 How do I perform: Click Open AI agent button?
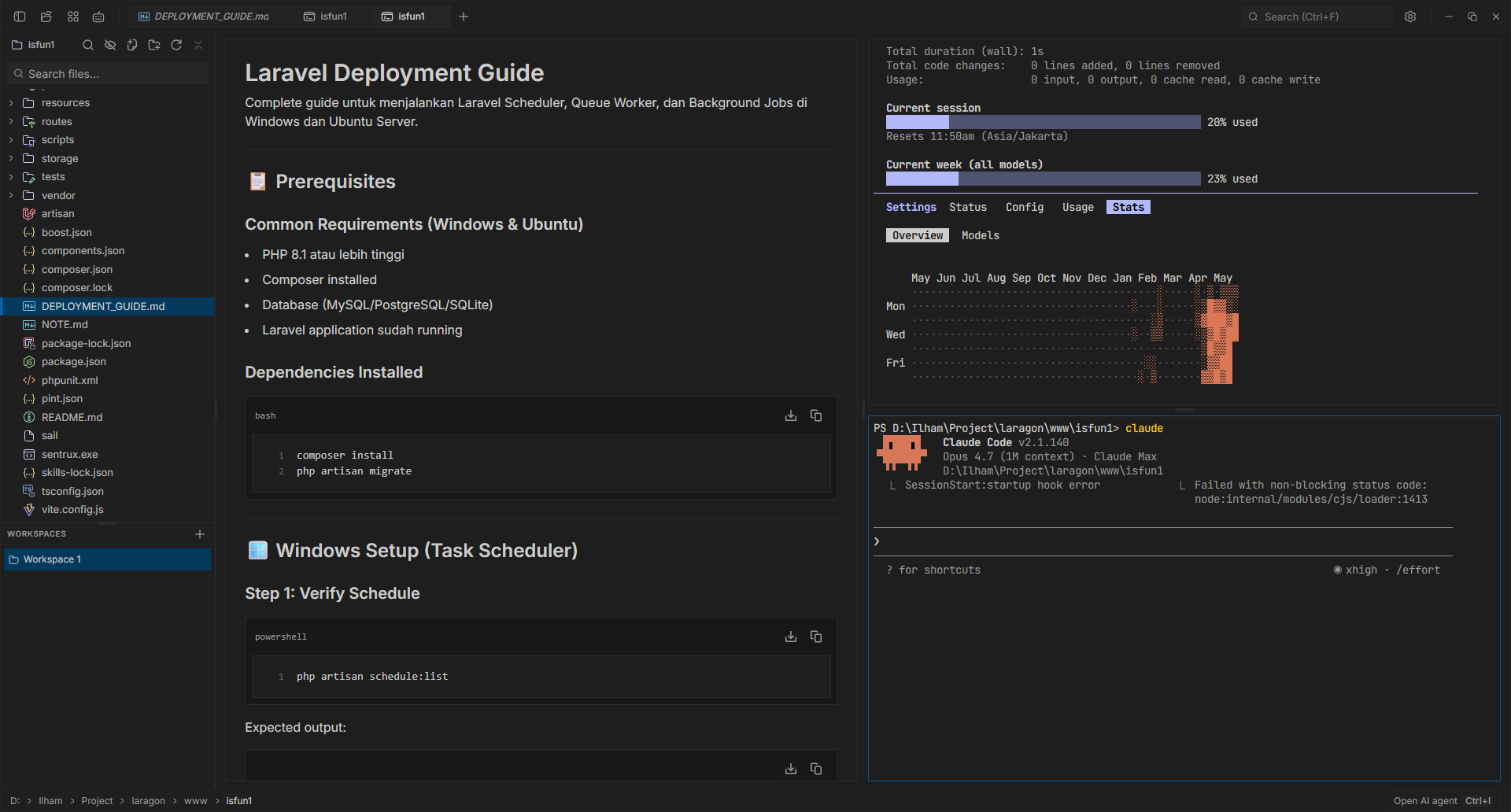pos(1442,801)
